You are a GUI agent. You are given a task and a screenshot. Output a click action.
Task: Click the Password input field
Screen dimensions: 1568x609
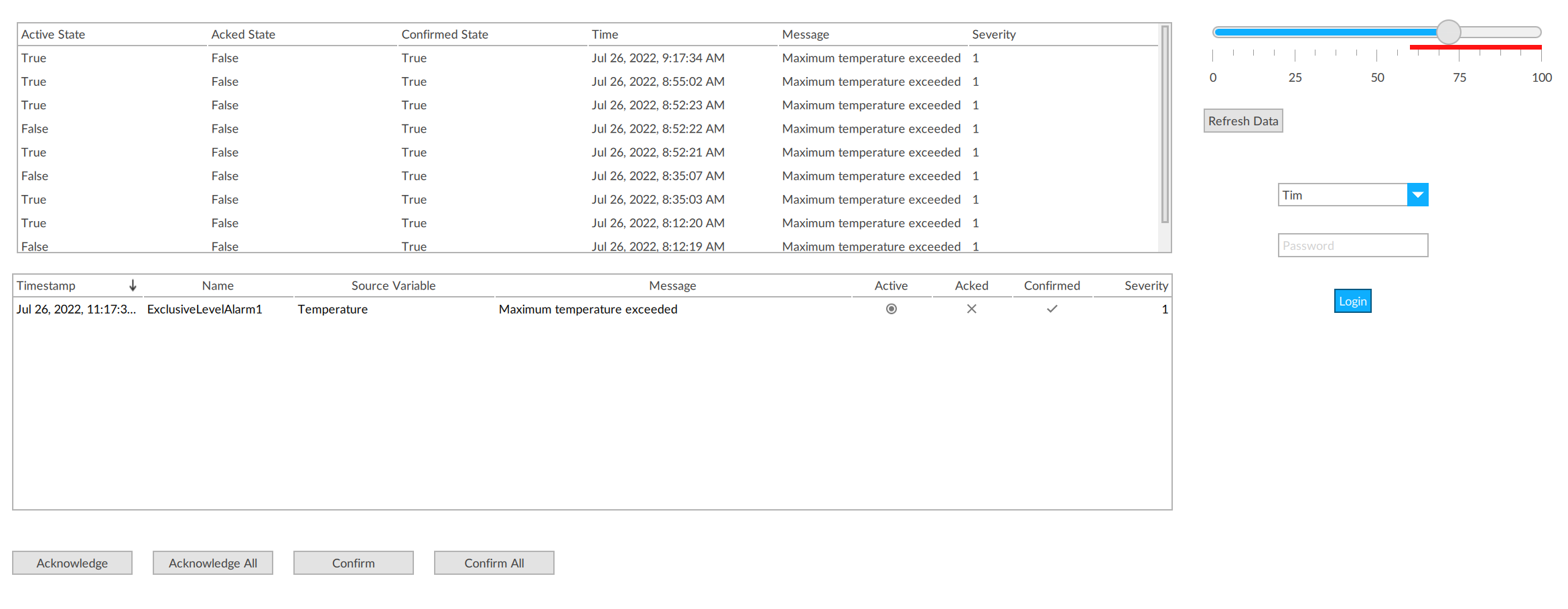1352,245
